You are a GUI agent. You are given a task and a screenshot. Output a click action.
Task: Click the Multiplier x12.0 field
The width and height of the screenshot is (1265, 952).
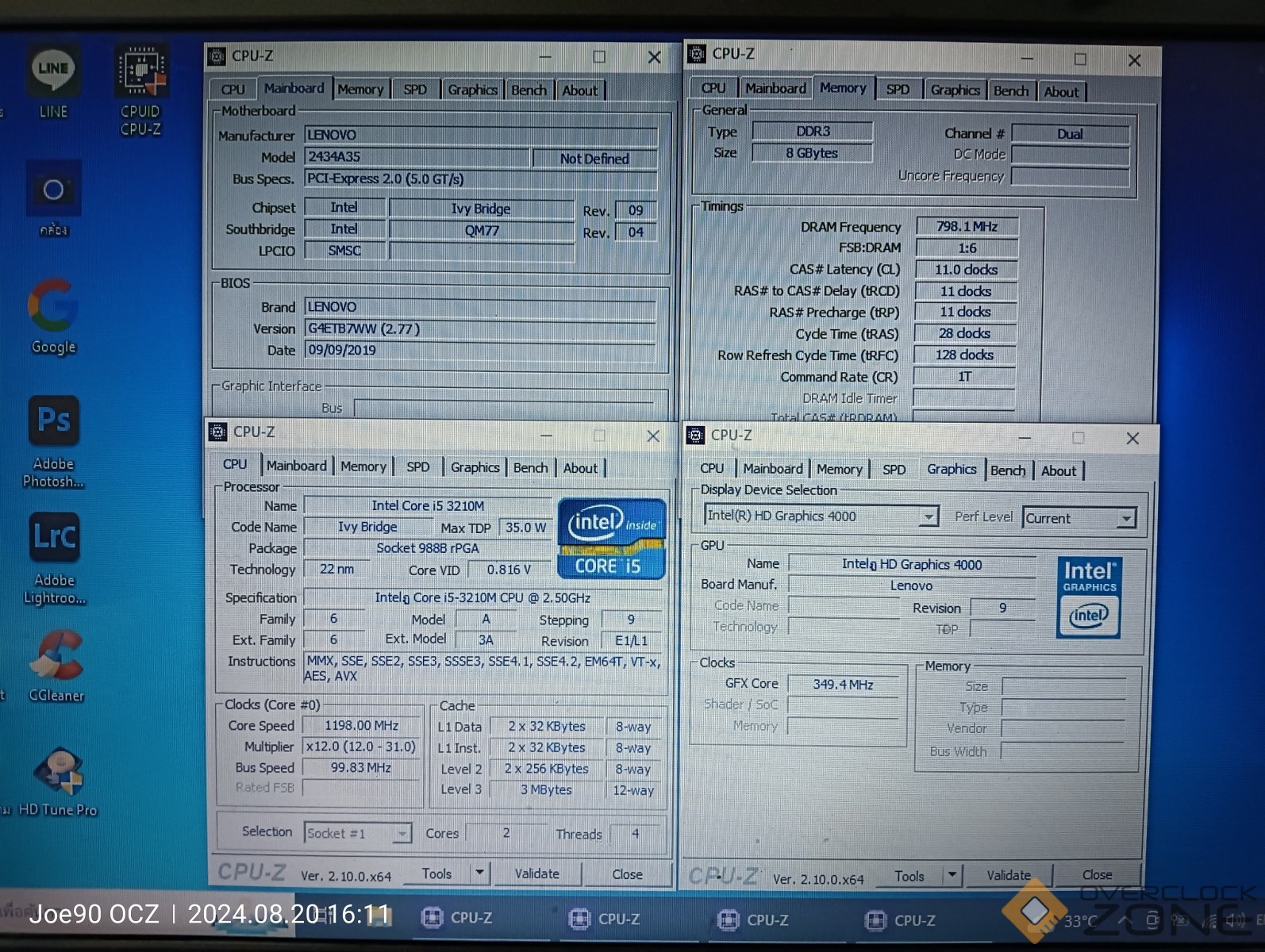tap(361, 747)
